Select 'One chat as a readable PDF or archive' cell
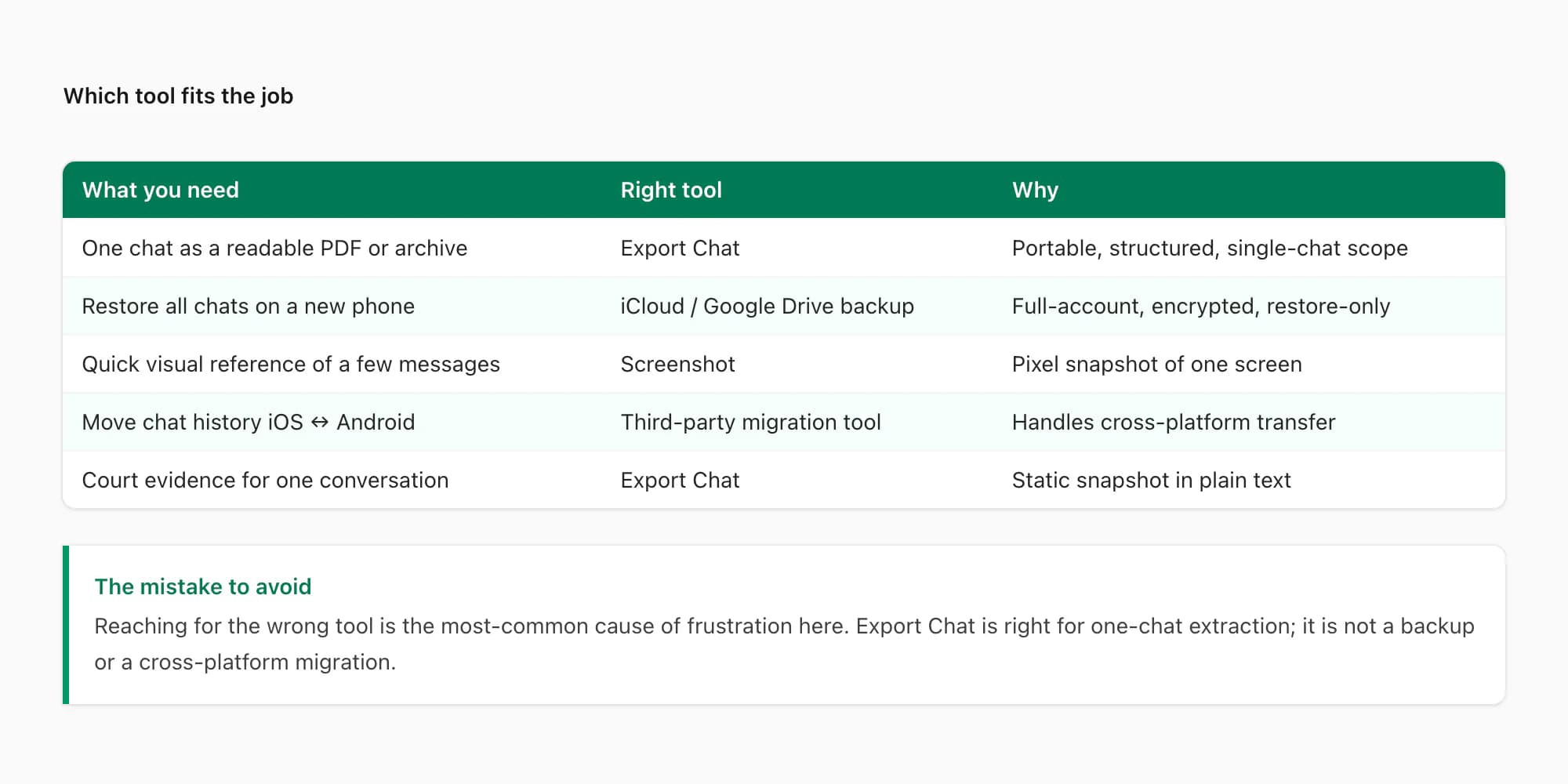 click(x=274, y=248)
